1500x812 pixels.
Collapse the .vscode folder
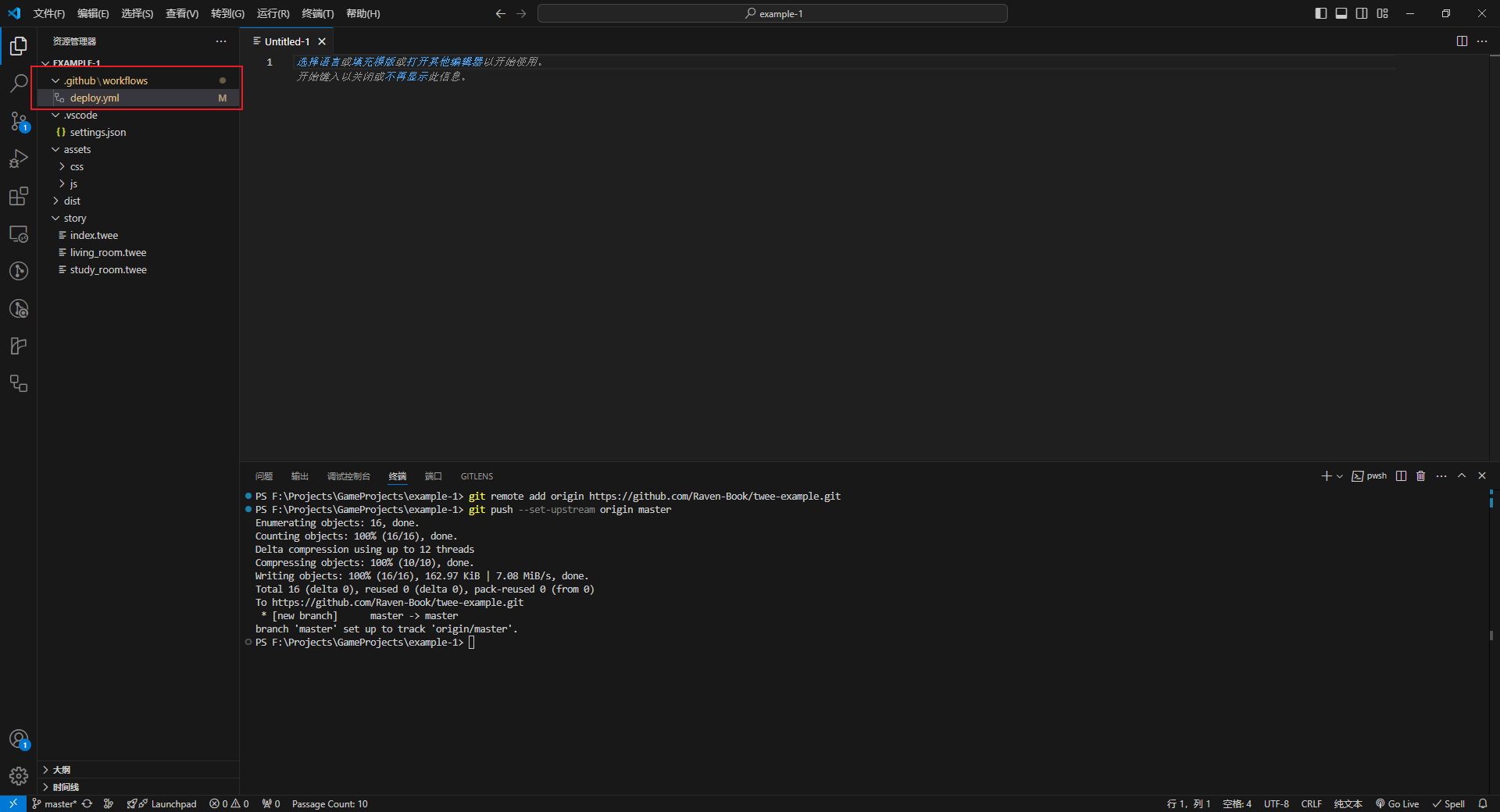click(x=138, y=115)
